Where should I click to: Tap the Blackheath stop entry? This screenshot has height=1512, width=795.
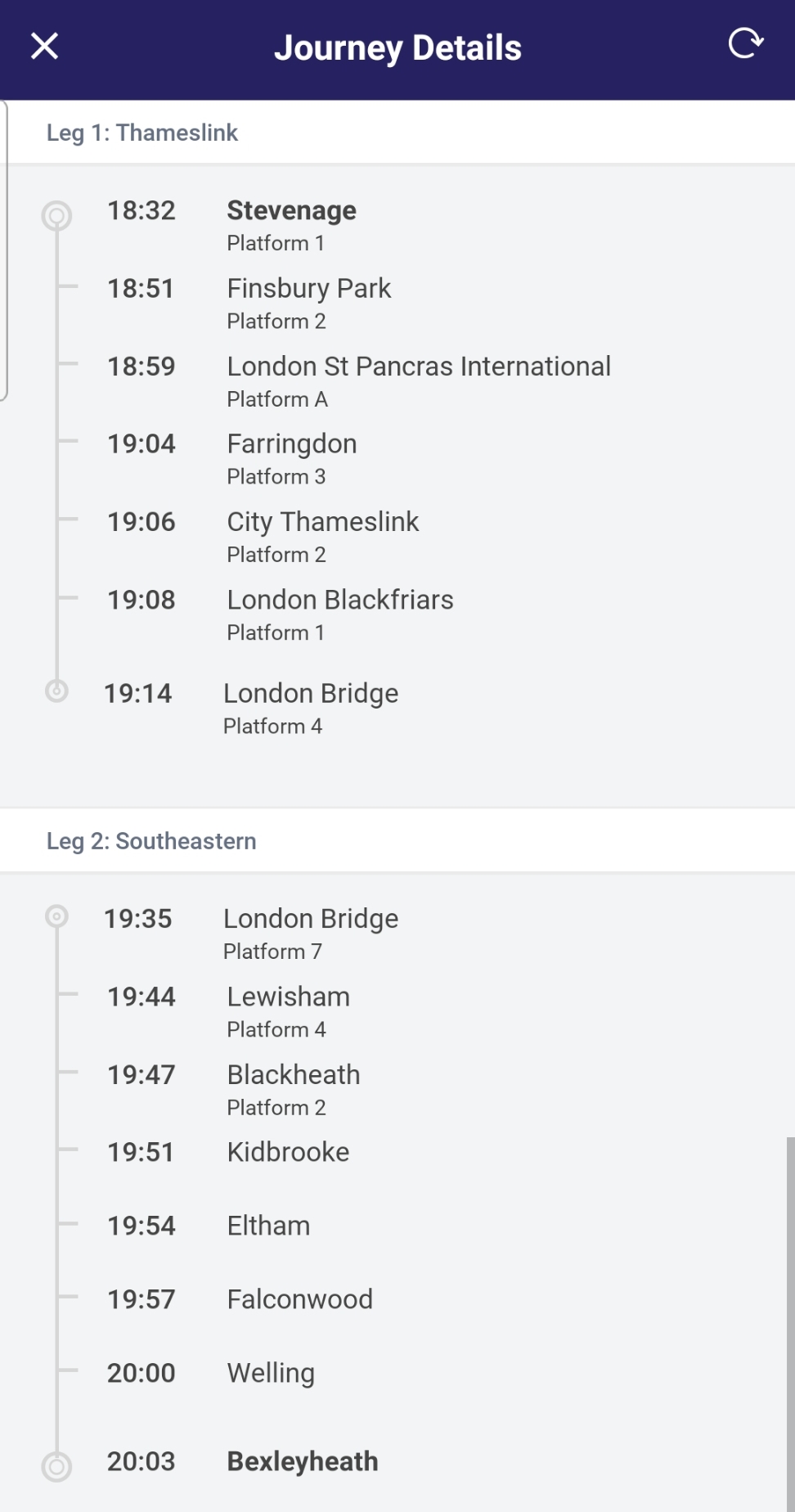tap(293, 1075)
